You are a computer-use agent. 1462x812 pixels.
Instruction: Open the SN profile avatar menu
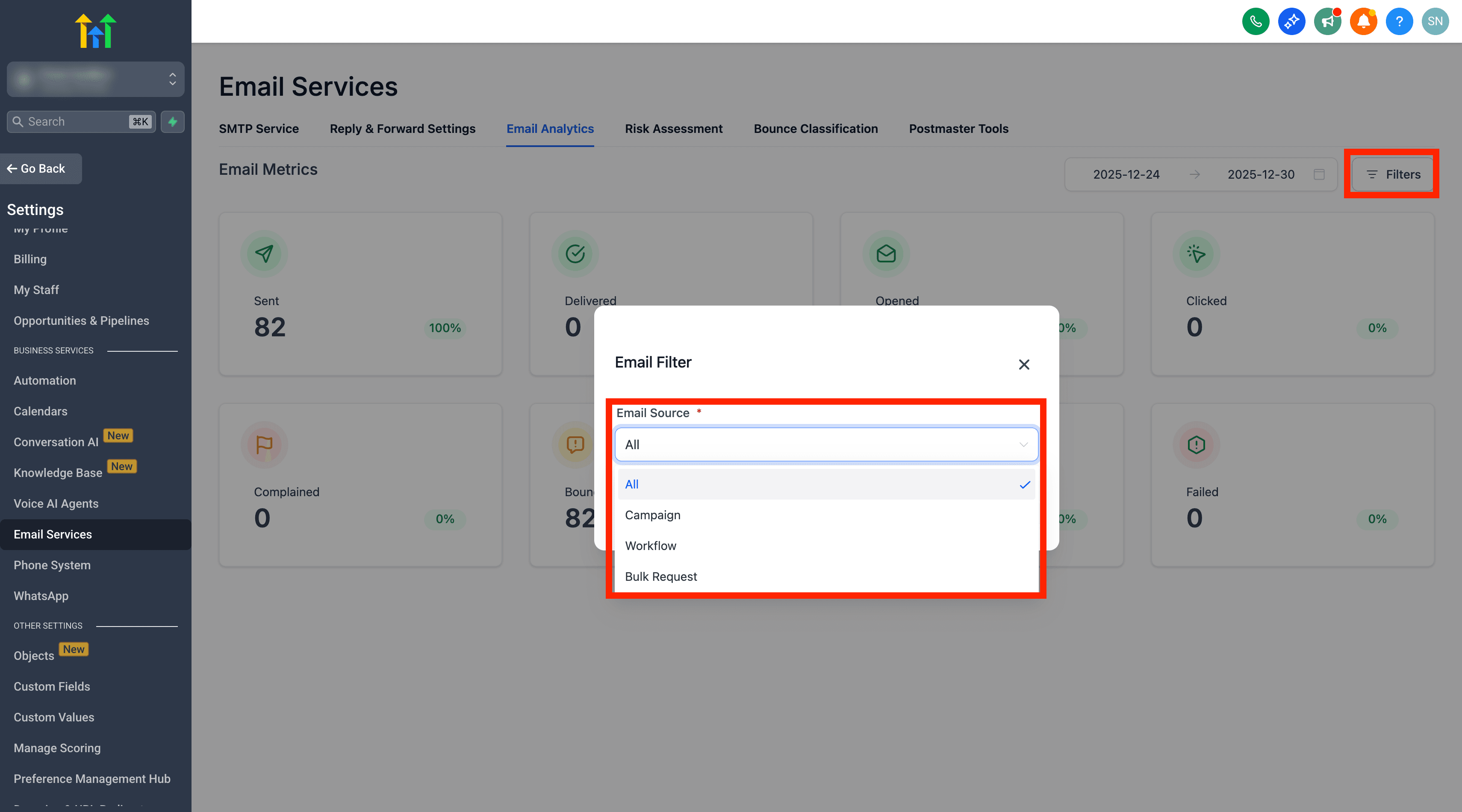(x=1435, y=21)
